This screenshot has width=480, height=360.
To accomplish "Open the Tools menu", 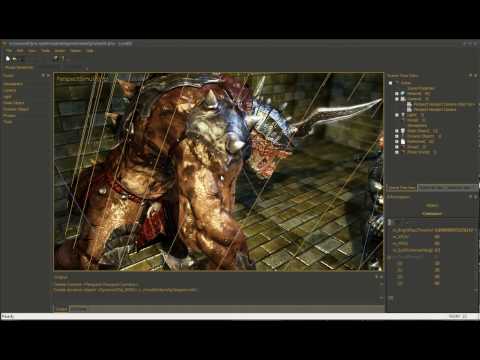I will pos(45,51).
